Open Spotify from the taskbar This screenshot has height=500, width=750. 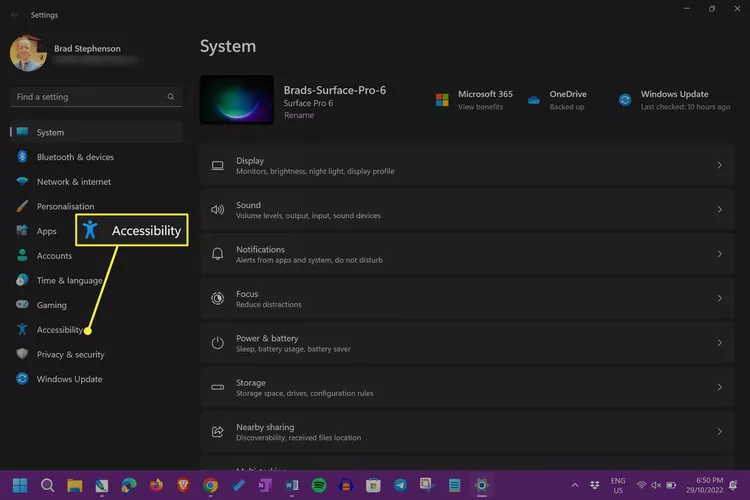coord(319,485)
